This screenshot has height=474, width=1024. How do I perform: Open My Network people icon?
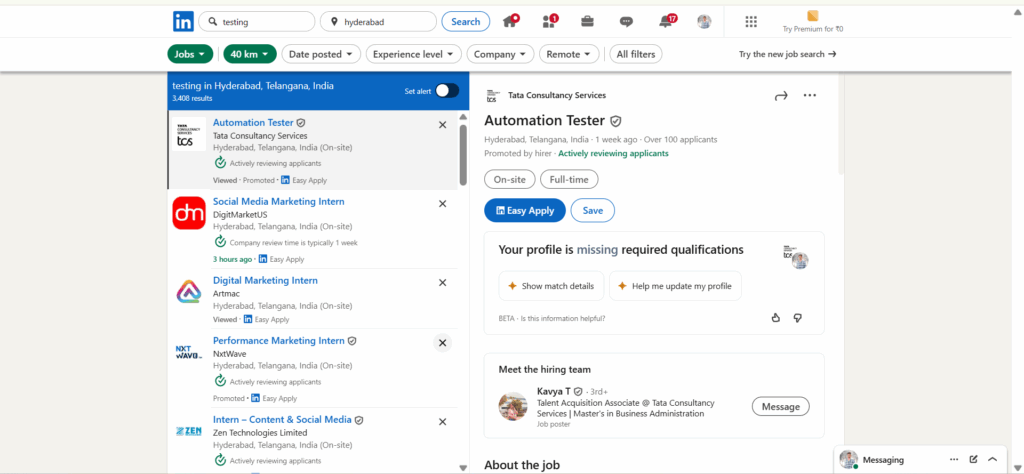[549, 21]
